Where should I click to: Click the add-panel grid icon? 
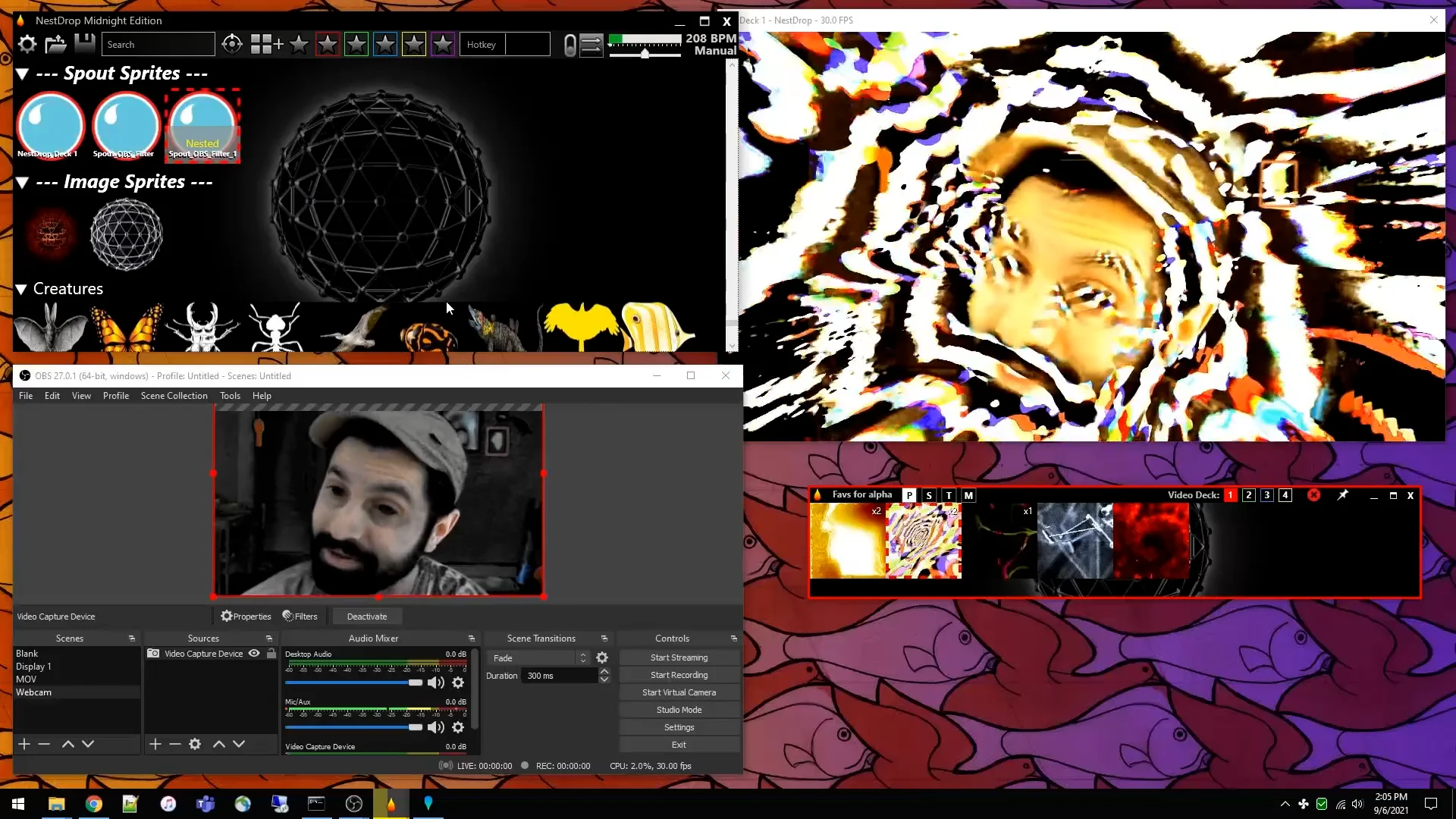(265, 44)
